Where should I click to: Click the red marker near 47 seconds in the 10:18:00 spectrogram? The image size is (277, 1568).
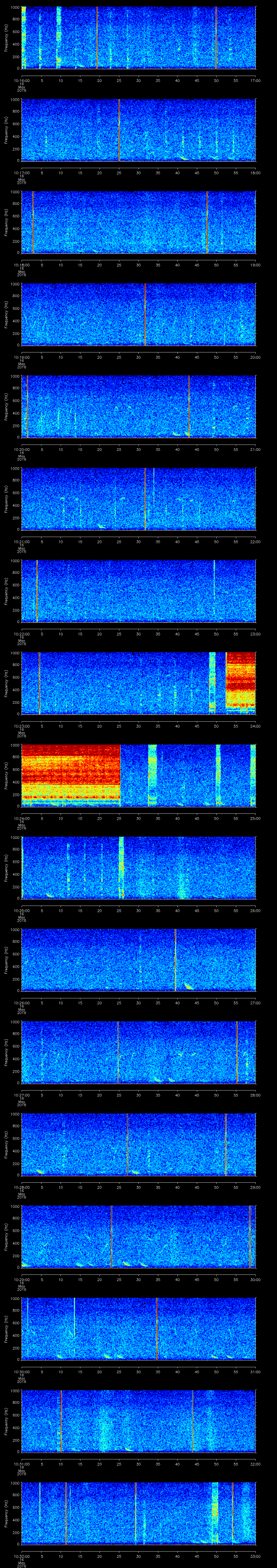point(207,222)
